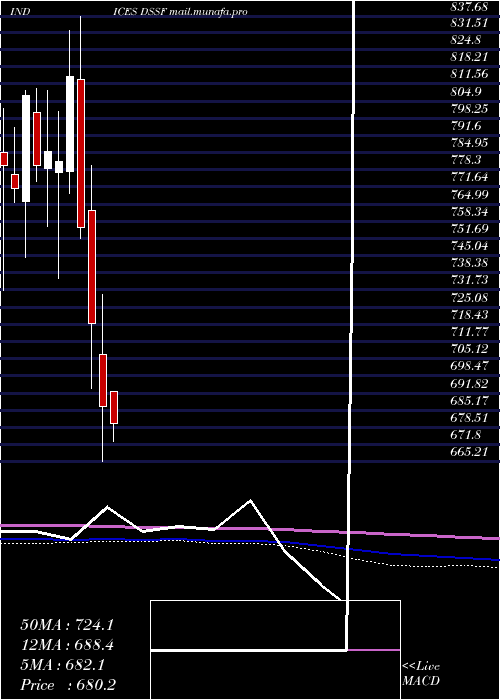500x700 pixels.
Task: Click the 837.68 price axis label
Action: 469,5
